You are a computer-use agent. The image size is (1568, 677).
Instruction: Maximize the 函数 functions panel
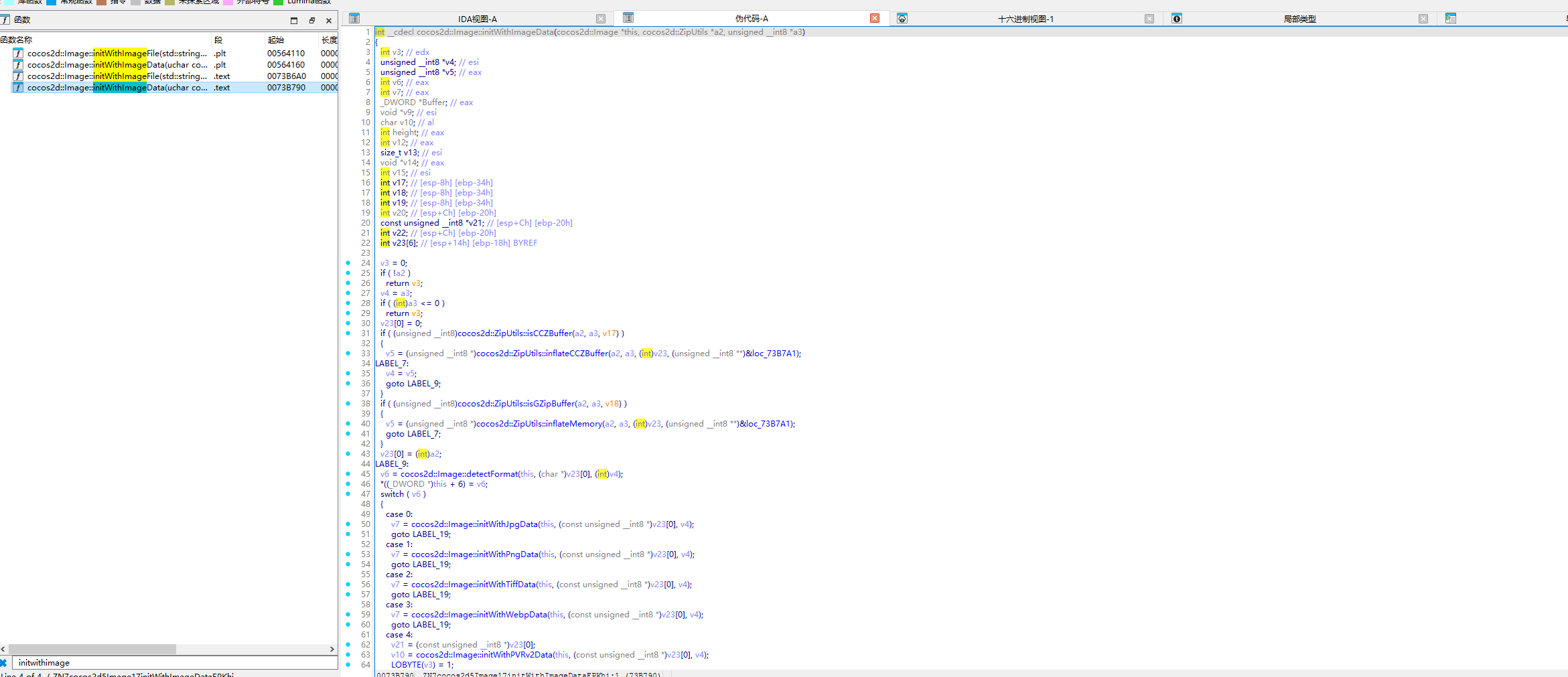pyautogui.click(x=293, y=21)
